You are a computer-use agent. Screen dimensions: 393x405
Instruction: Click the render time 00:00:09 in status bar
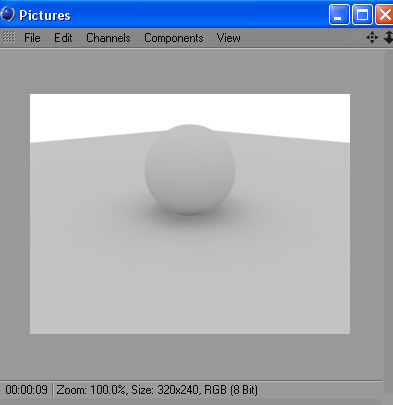pyautogui.click(x=27, y=390)
